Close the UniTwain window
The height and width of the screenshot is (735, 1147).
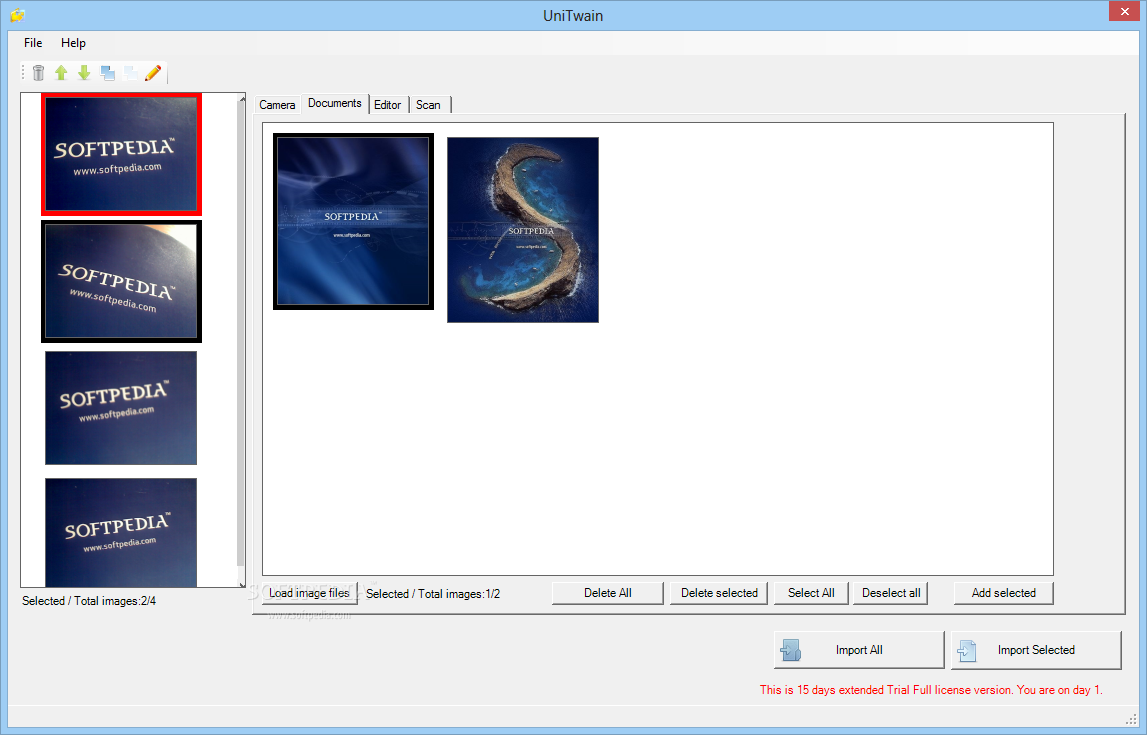(x=1124, y=12)
